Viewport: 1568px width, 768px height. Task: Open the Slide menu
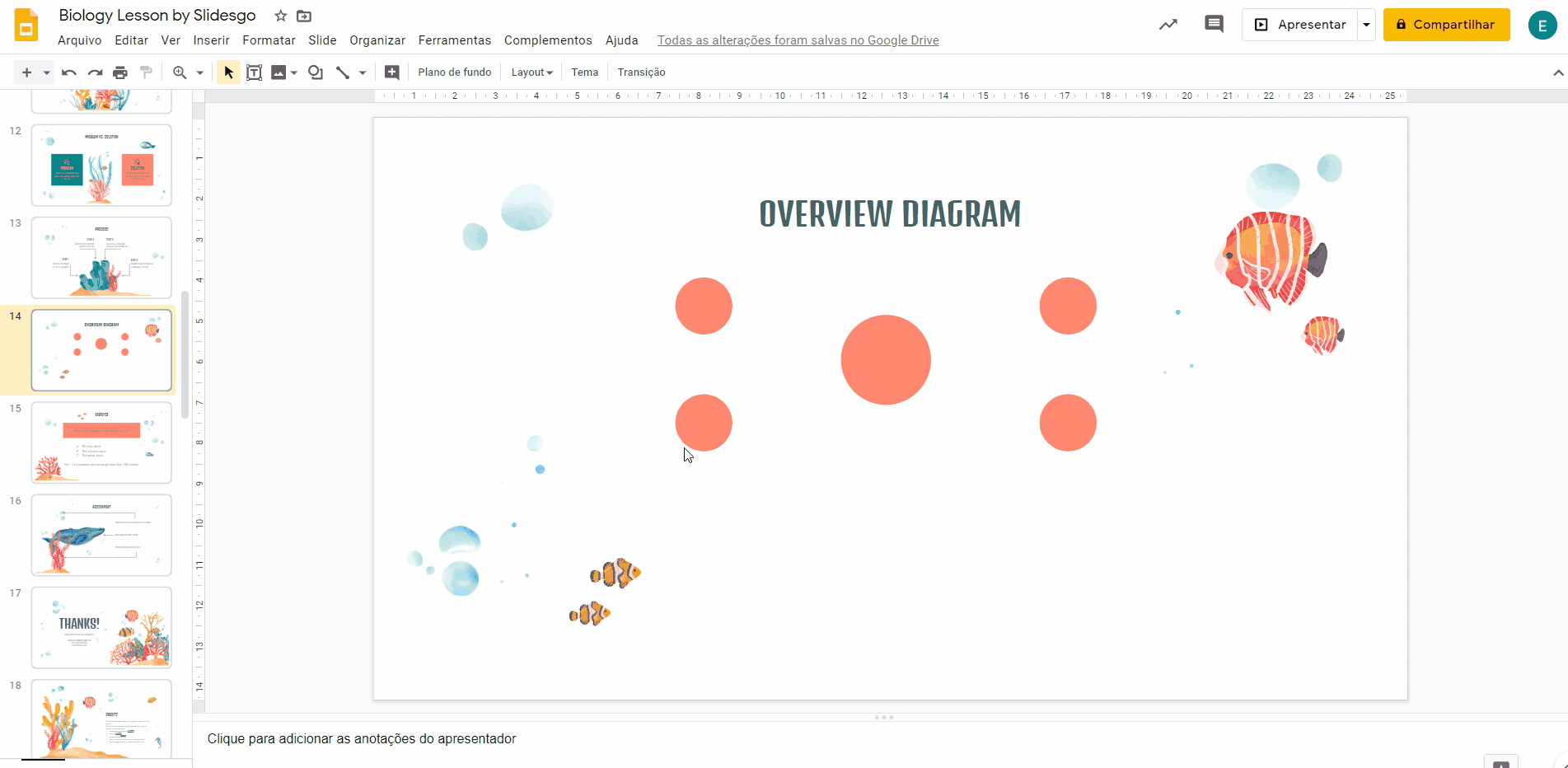(x=322, y=40)
